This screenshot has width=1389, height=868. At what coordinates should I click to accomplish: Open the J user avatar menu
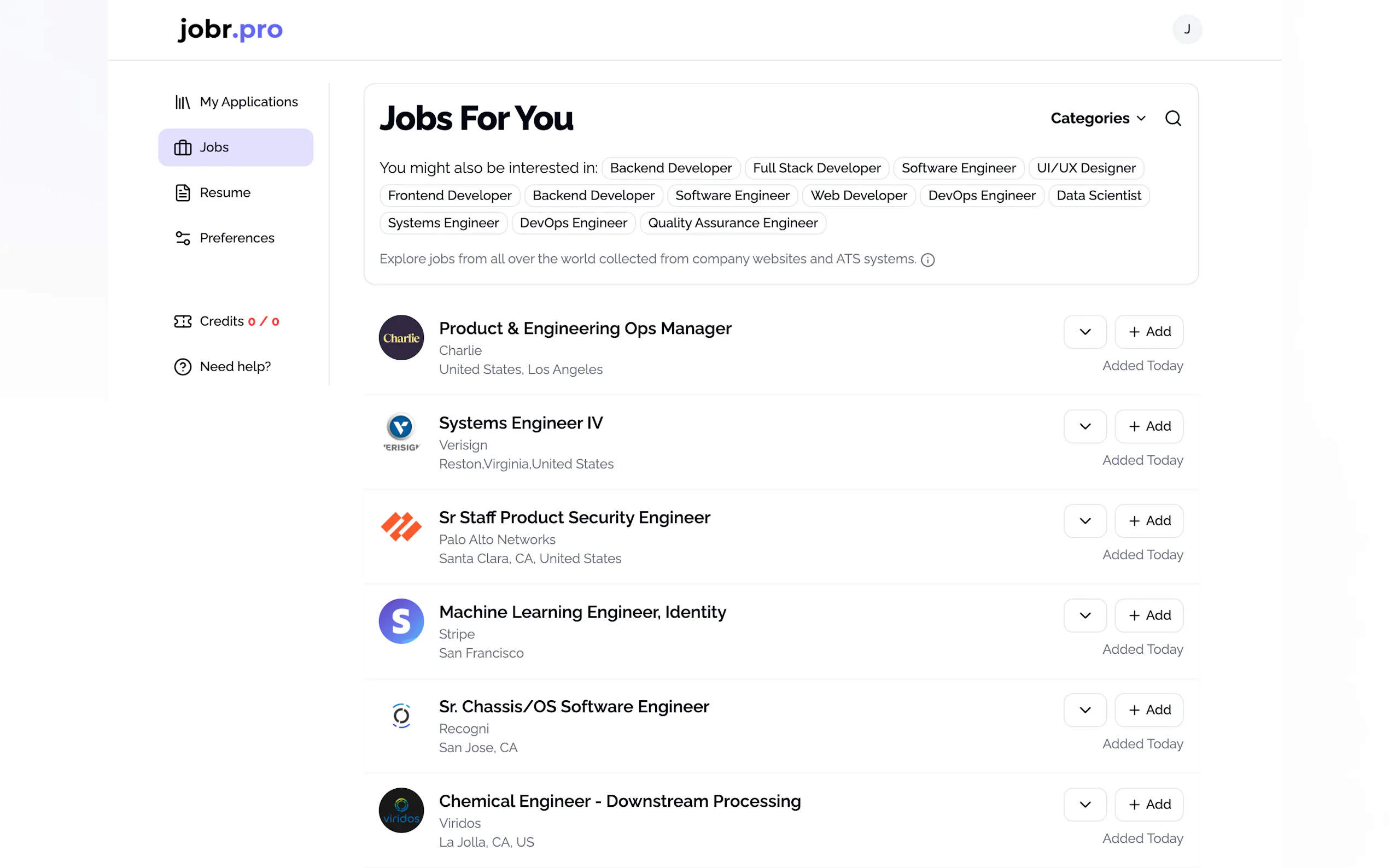pos(1186,30)
